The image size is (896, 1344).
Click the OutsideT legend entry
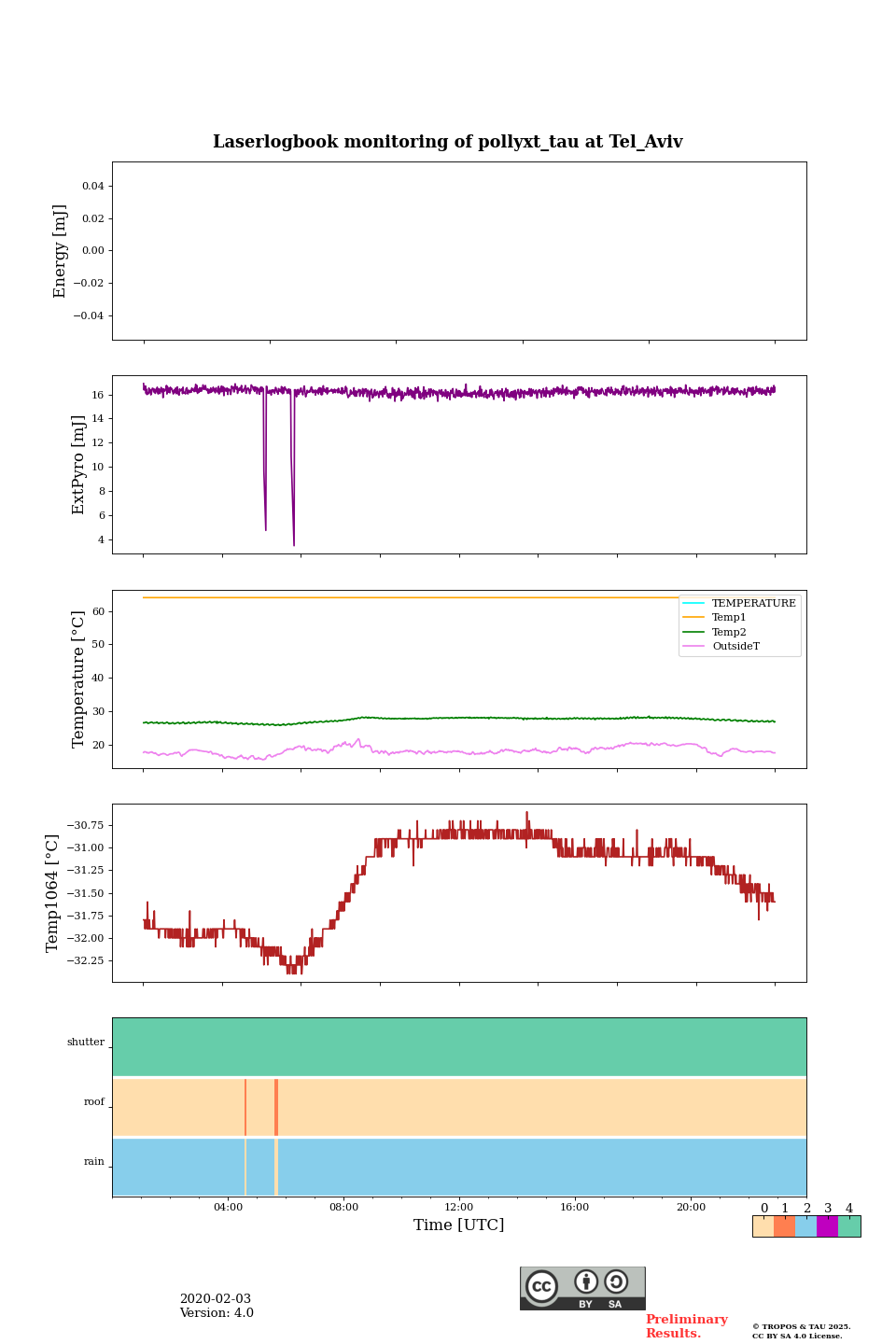(x=721, y=646)
